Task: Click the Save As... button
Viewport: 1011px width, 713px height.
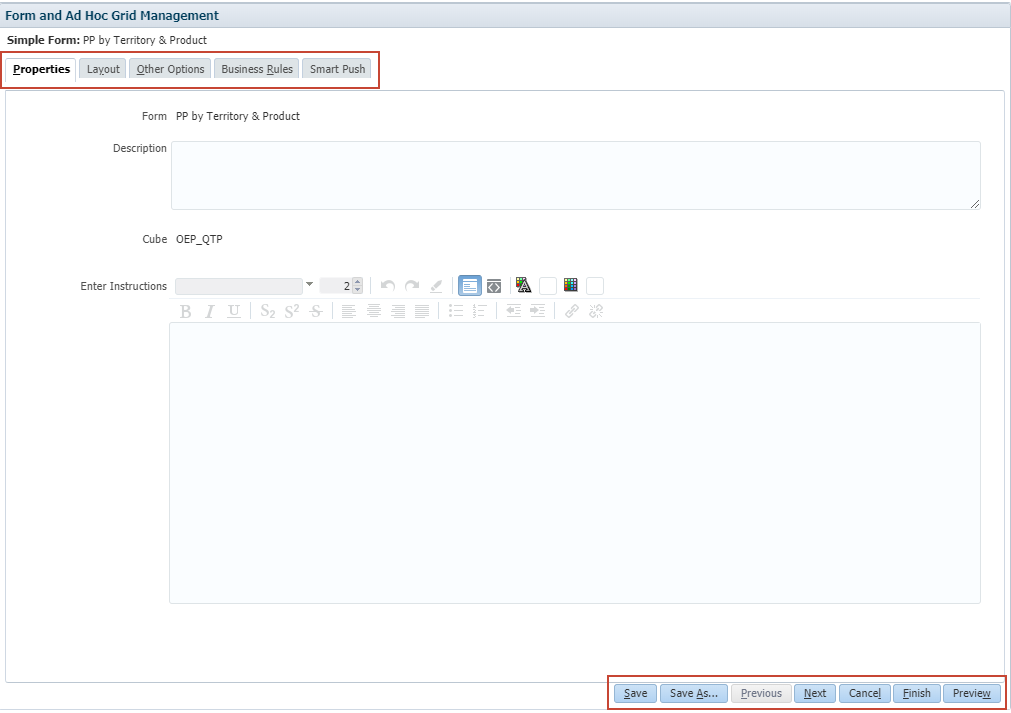Action: pyautogui.click(x=694, y=693)
